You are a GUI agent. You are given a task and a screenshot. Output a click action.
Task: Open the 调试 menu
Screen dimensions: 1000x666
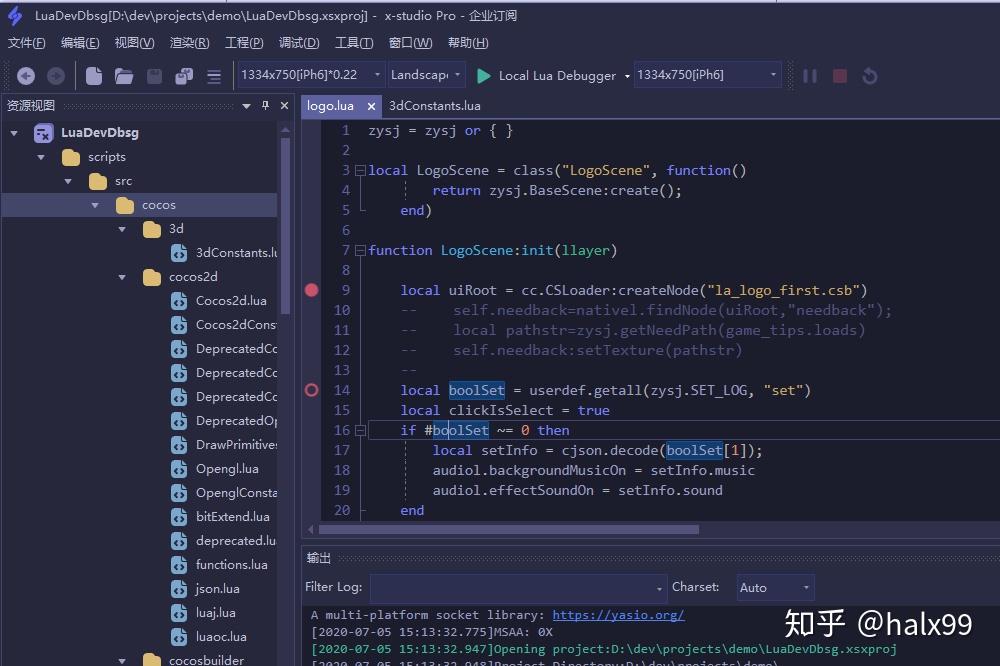click(x=294, y=42)
